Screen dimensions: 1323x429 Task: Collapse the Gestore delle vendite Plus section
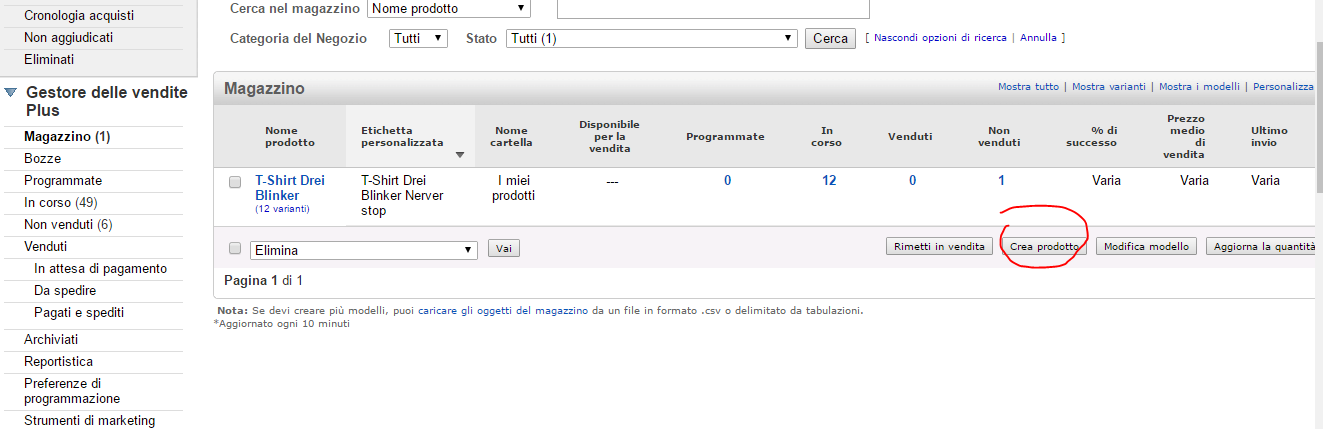[x=10, y=92]
